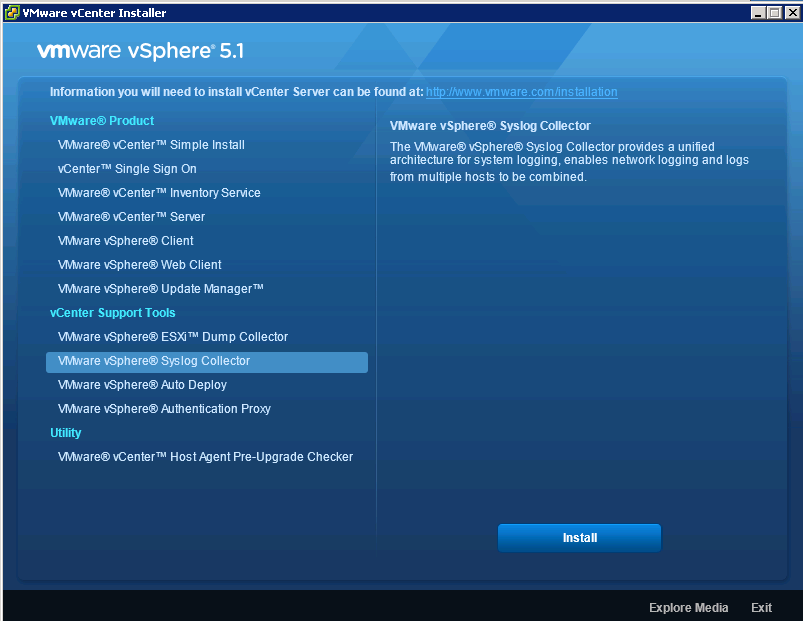Click the Utility section heading
Screen dimensions: 803x621
(x=66, y=433)
